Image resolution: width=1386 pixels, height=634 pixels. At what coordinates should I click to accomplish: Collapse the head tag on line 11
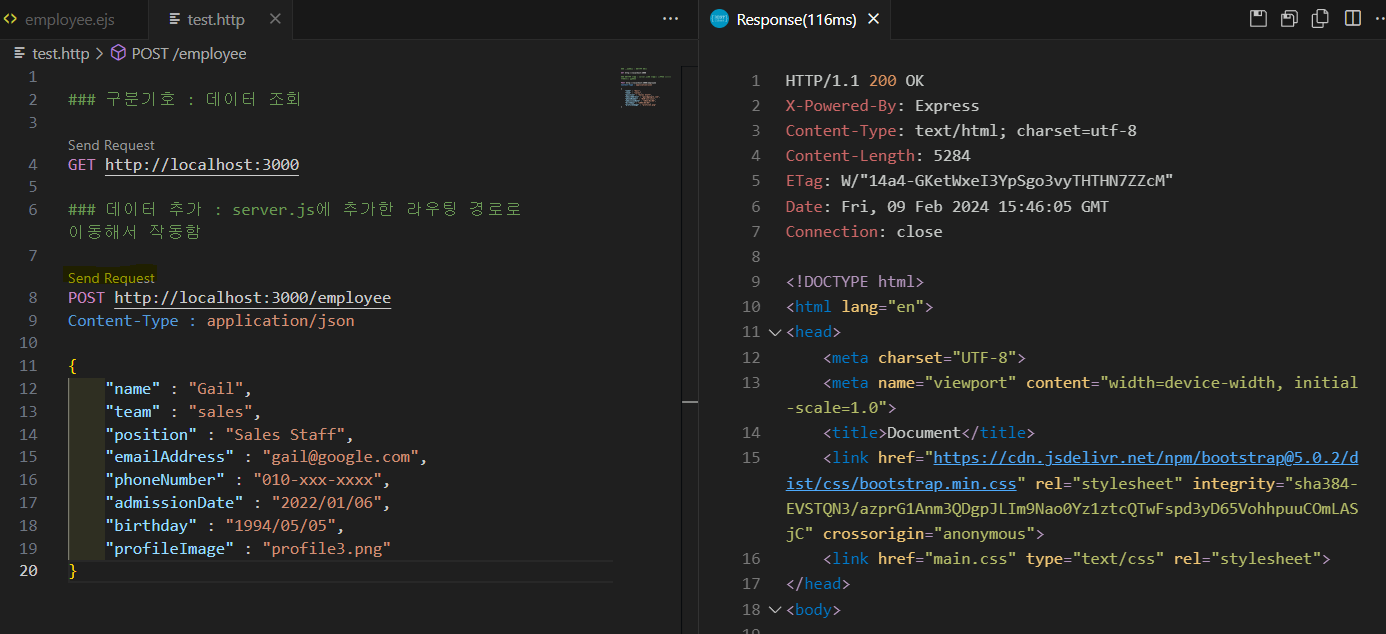tap(774, 332)
